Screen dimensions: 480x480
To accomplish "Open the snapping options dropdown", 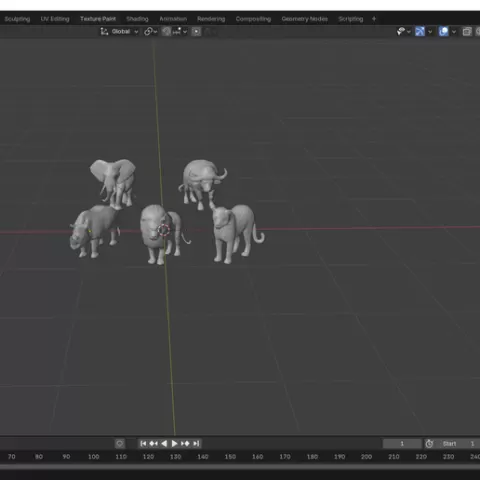I will 180,32.
